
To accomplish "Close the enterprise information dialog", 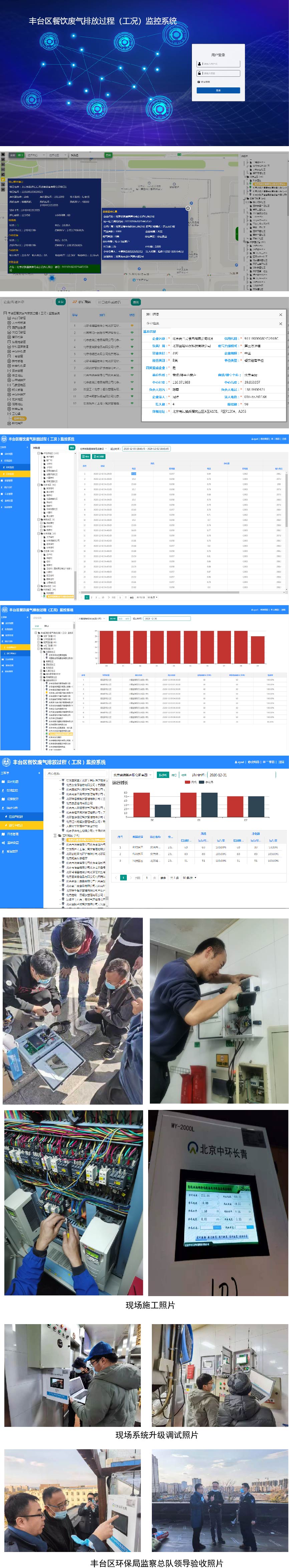I will [280, 315].
